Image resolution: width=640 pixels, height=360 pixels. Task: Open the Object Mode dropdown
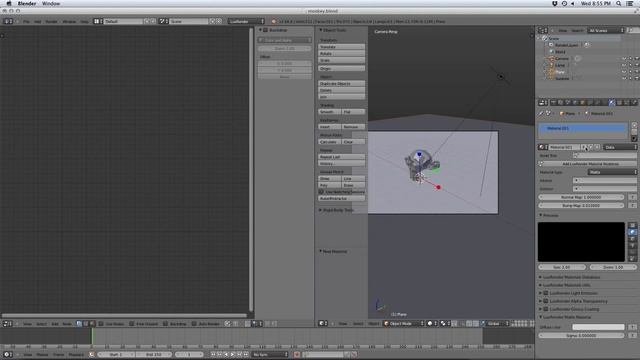coord(403,324)
